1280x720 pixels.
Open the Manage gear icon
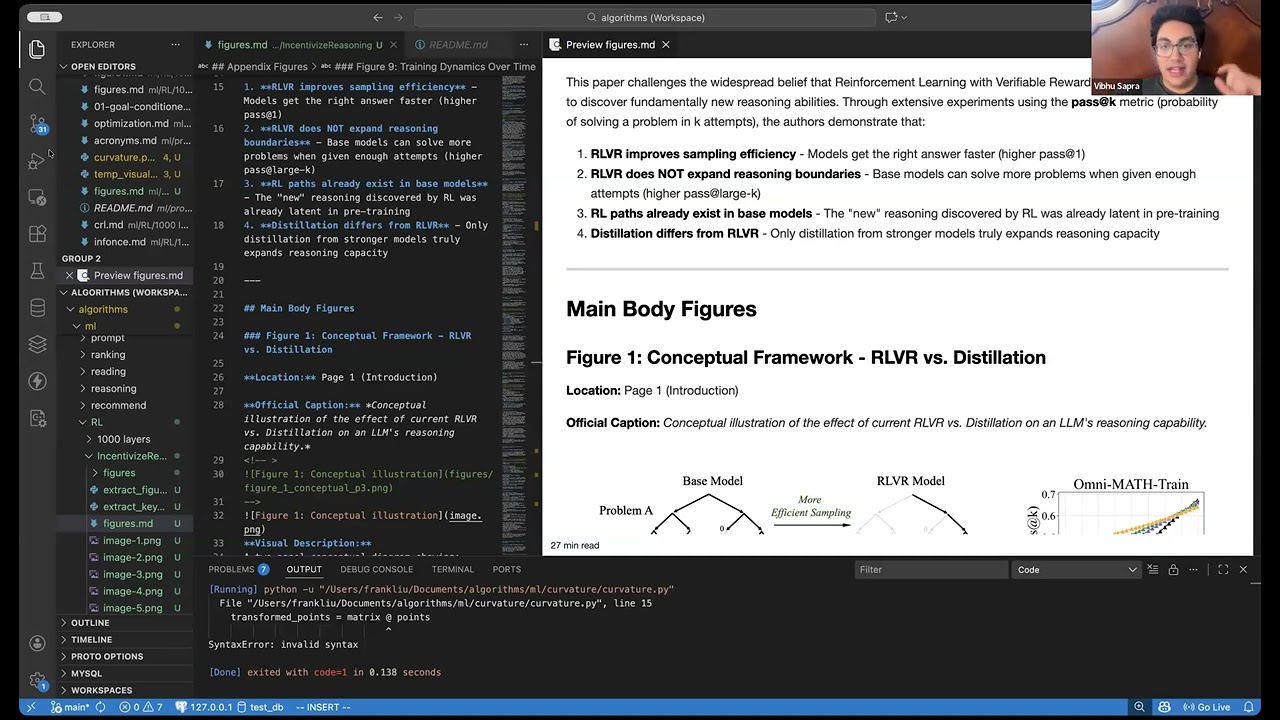pos(37,680)
